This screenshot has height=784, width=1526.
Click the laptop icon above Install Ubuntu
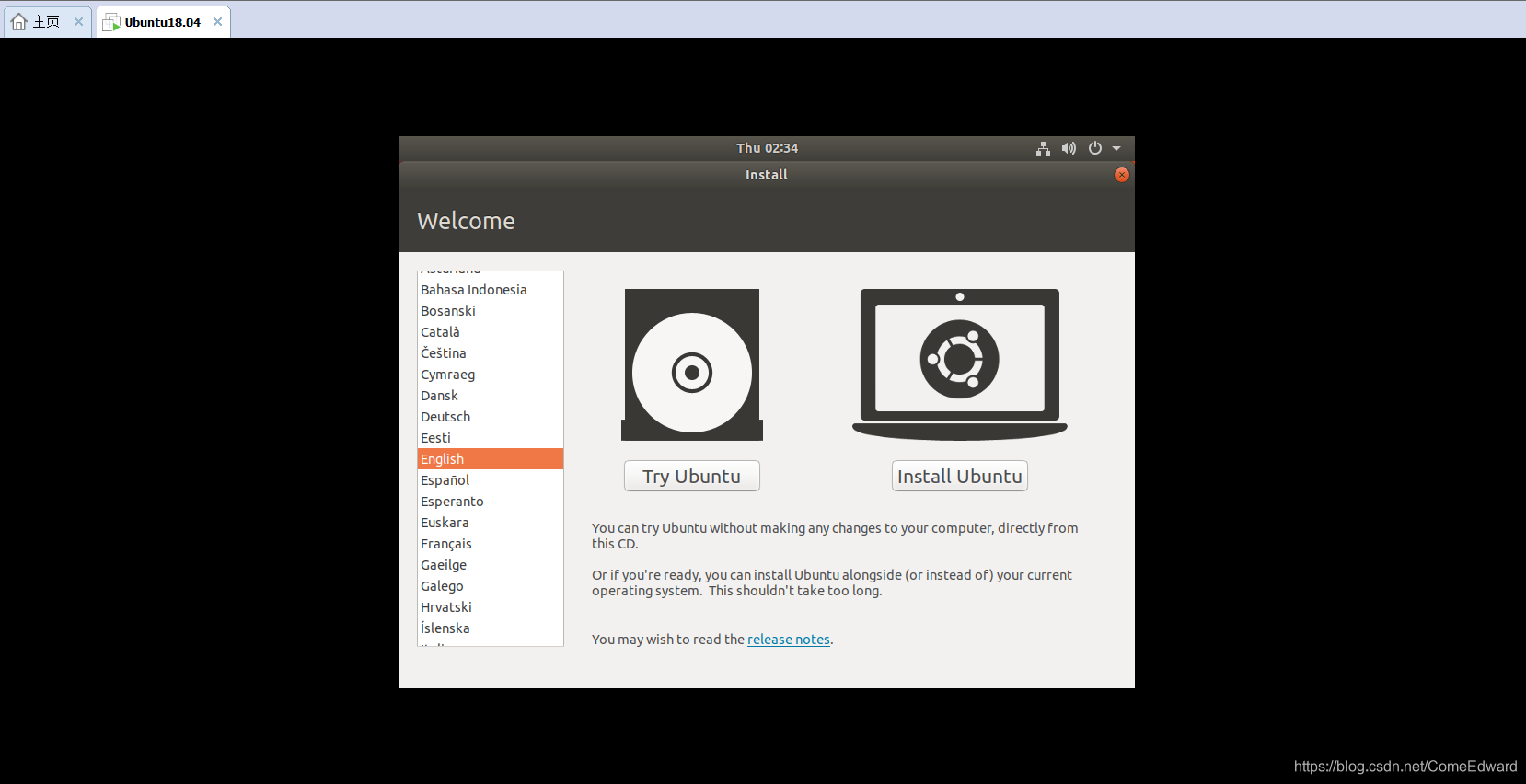960,364
